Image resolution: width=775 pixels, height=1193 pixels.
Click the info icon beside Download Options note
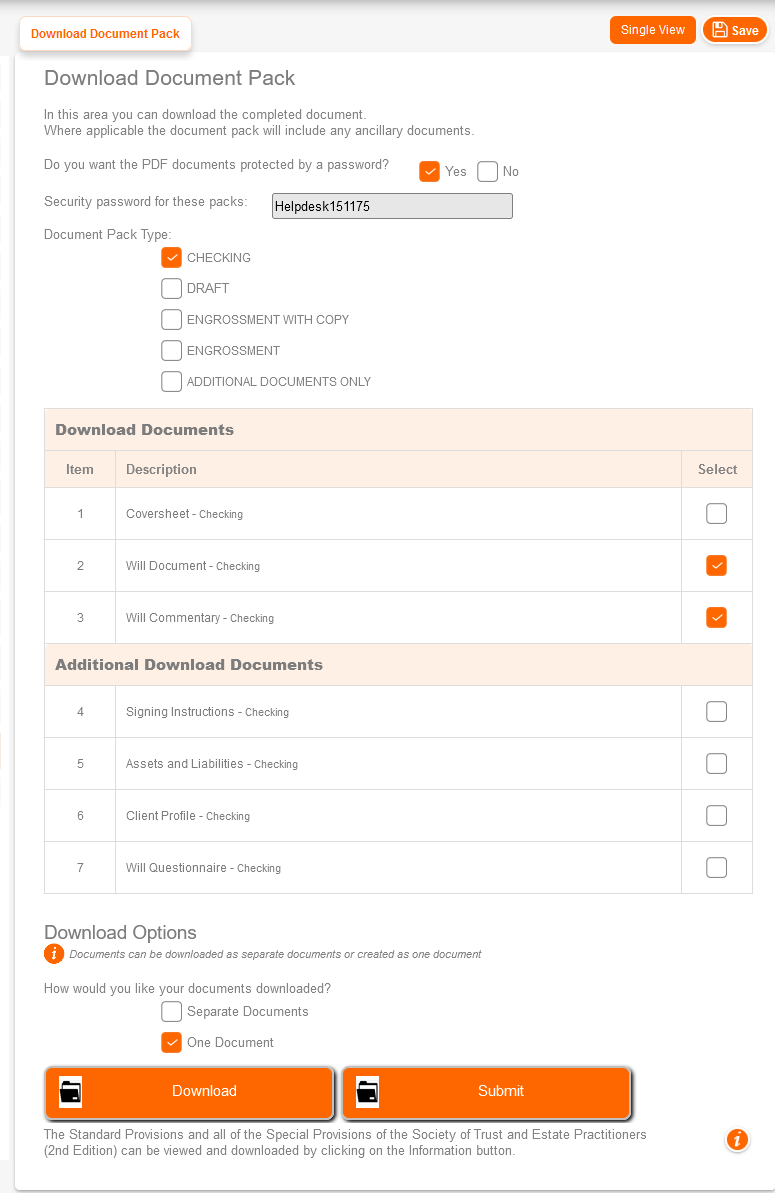[x=54, y=954]
